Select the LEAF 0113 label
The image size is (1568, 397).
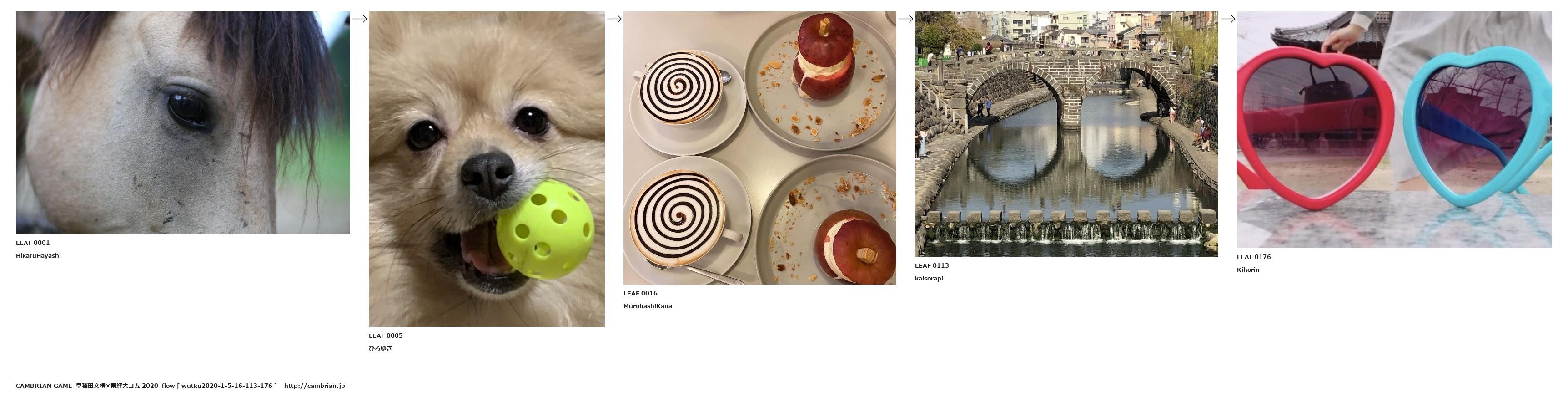pos(932,265)
